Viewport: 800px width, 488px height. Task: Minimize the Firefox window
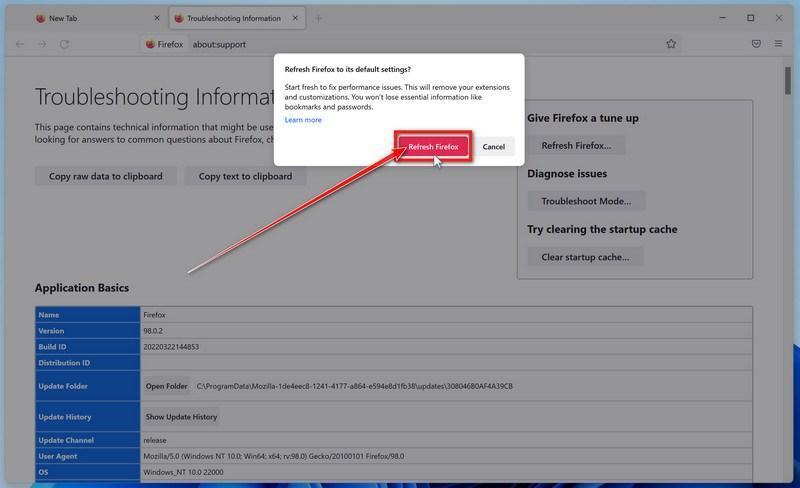(x=722, y=18)
